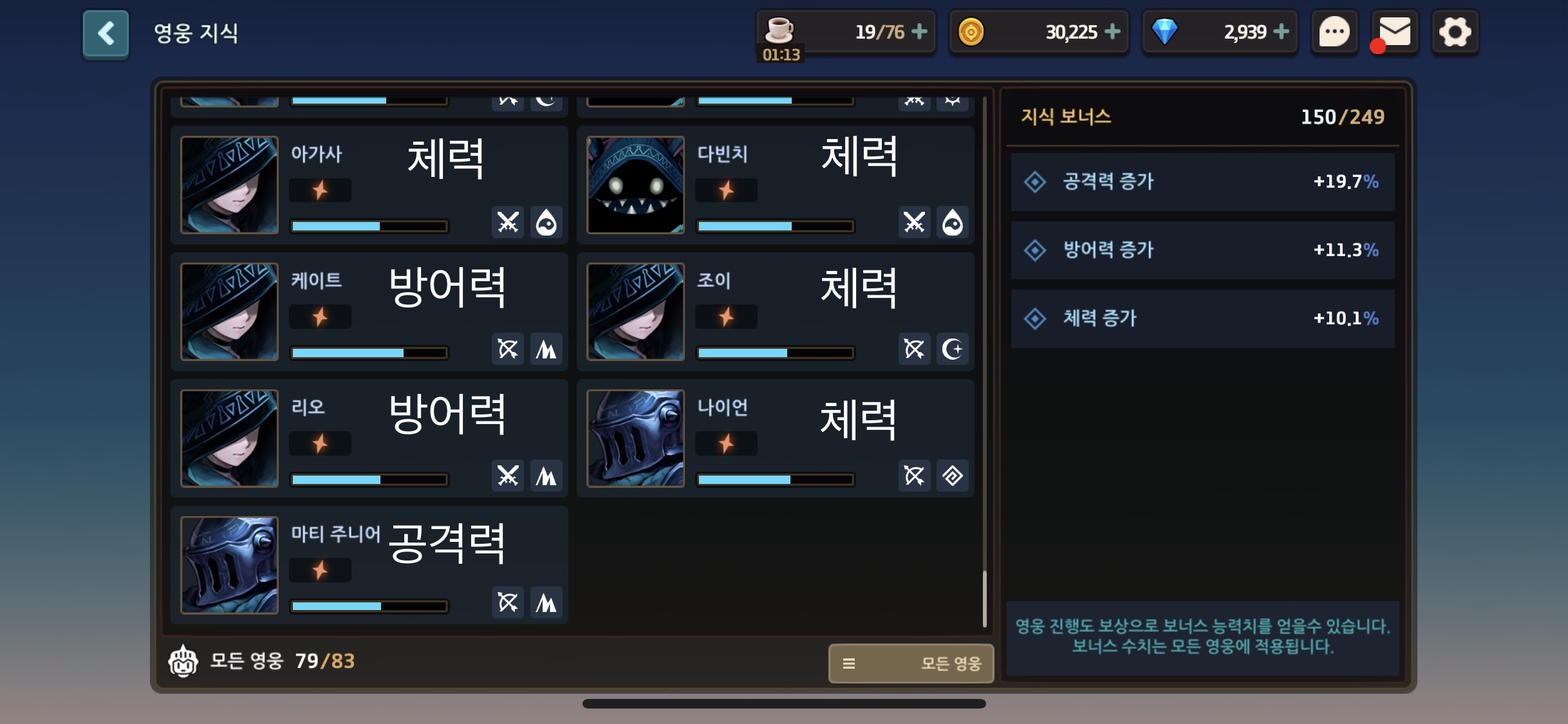Tap the gold coin icon
Viewport: 1568px width, 724px height.
971,32
